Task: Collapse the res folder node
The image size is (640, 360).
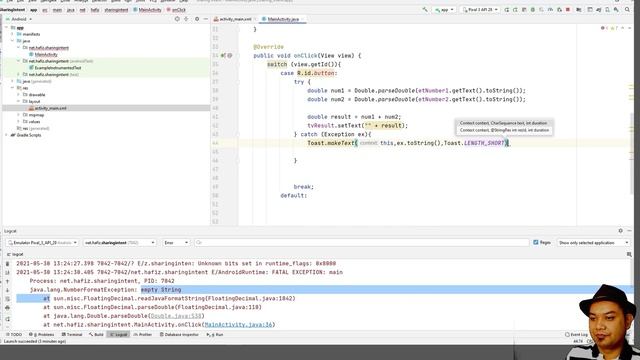Action: point(12,88)
